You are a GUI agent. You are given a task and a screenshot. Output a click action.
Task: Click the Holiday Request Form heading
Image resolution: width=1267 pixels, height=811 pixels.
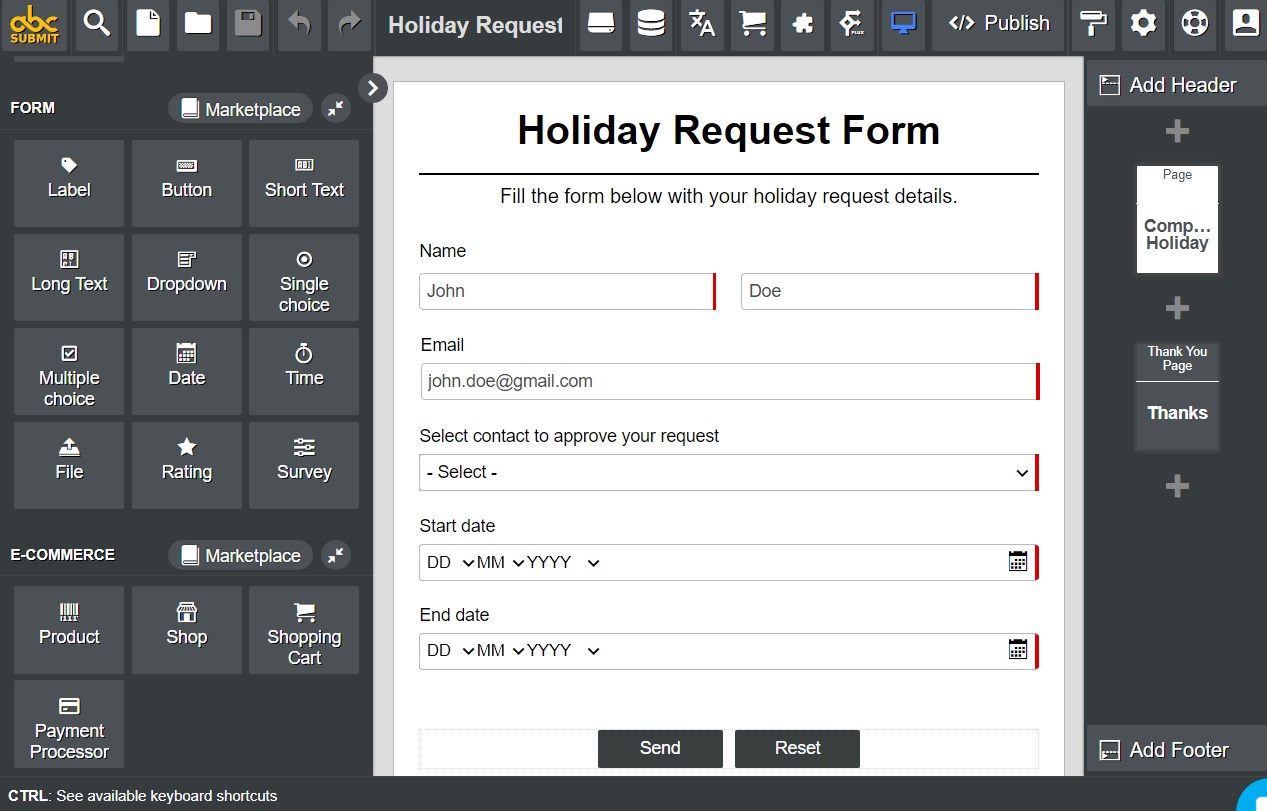(x=728, y=130)
